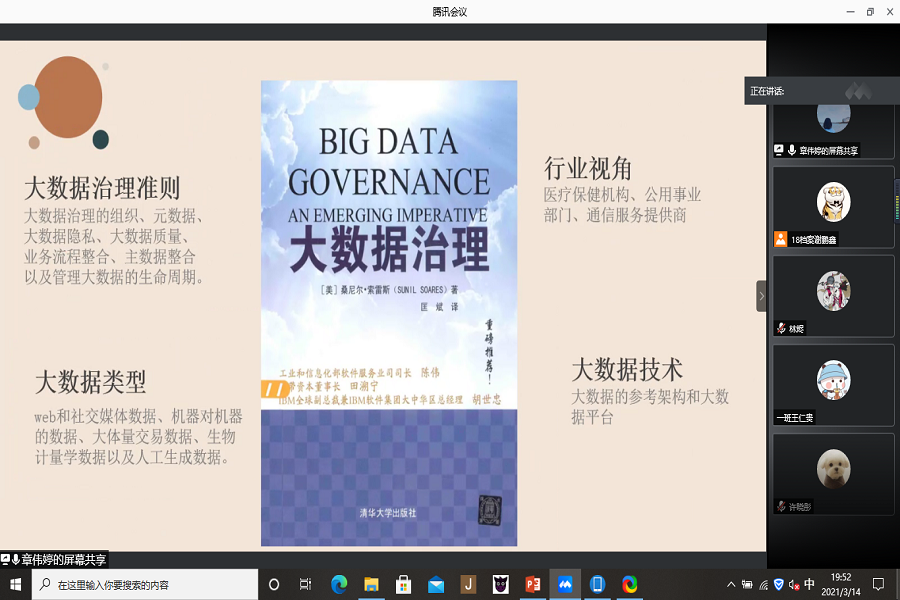Click the 正在讲话 speaking indicator bar
This screenshot has height=600, width=900.
click(822, 91)
